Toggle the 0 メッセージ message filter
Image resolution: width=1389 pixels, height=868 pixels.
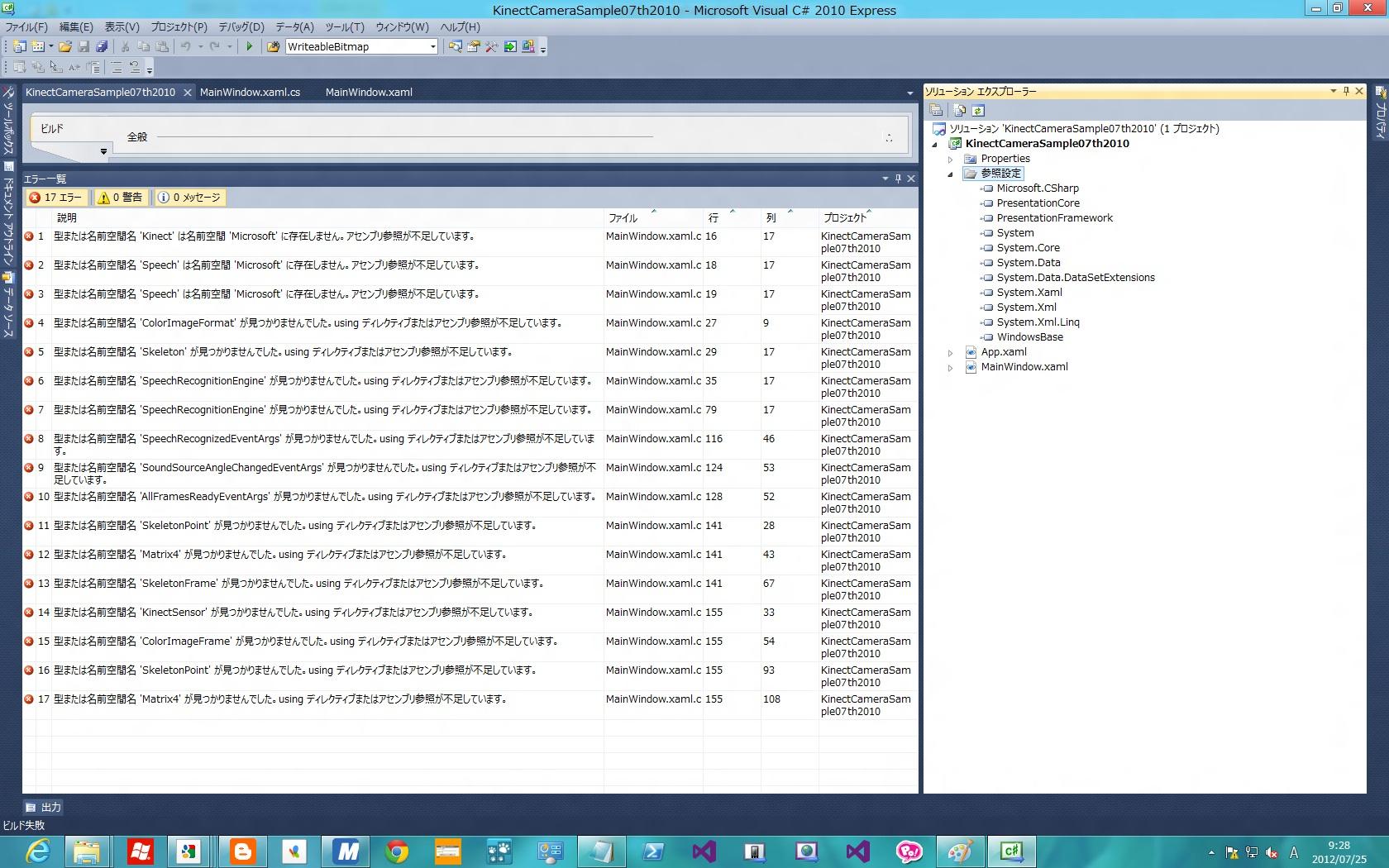[189, 198]
